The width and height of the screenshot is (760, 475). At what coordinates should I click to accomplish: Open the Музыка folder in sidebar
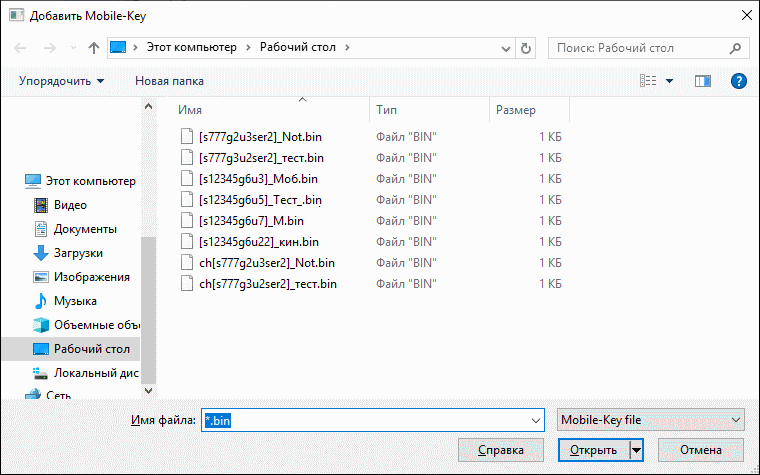[75, 300]
